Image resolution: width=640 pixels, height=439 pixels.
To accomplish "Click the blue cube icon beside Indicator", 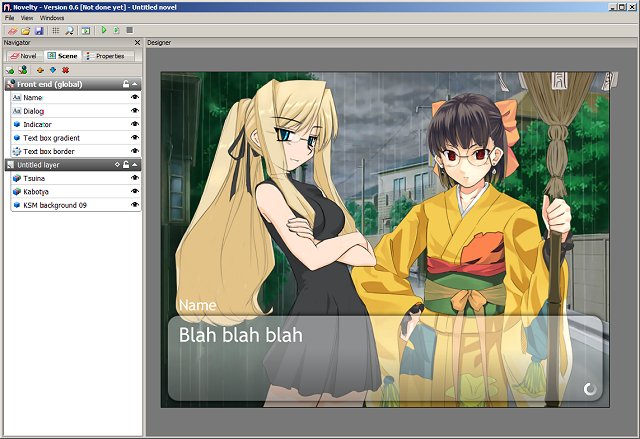I will tap(17, 124).
